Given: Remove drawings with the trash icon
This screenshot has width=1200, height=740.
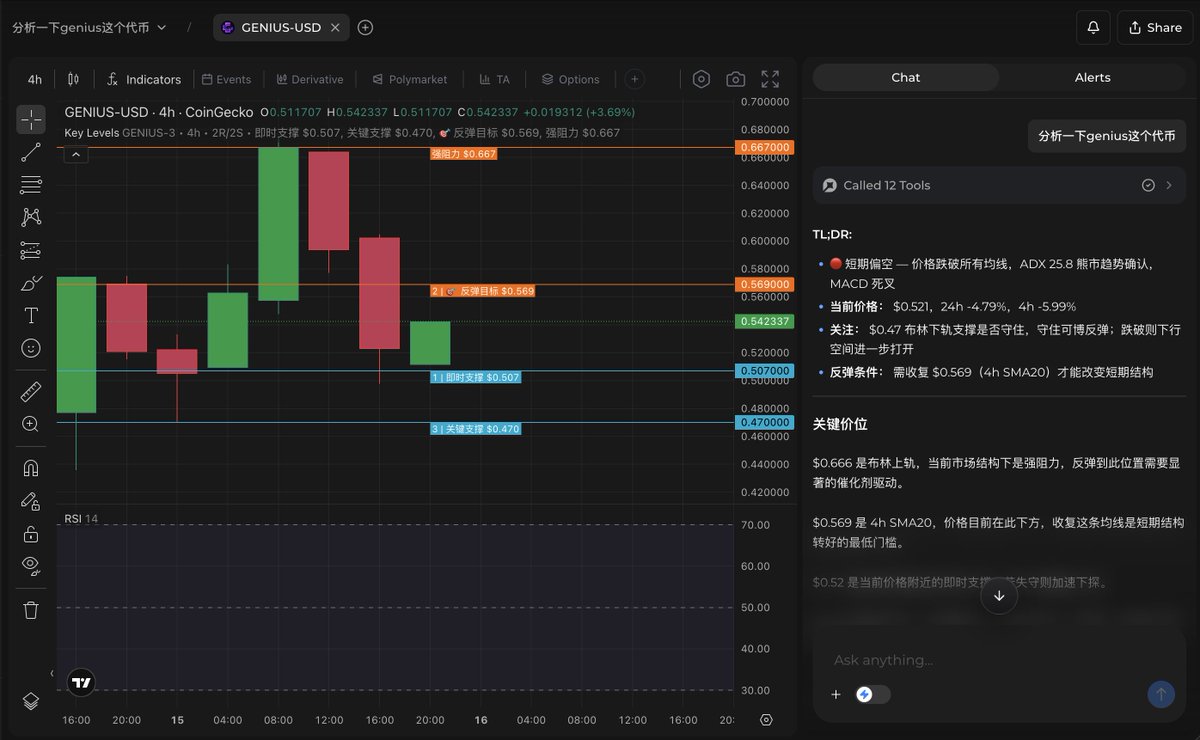Looking at the screenshot, I should click(31, 609).
